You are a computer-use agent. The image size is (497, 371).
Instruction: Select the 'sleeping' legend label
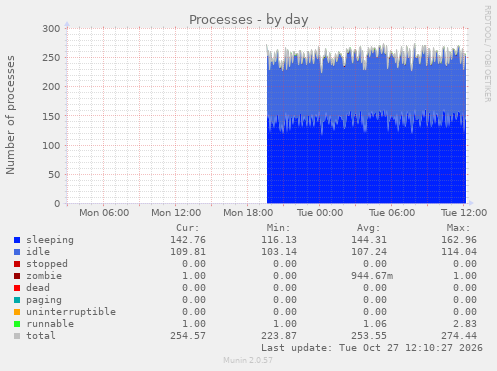coord(50,240)
